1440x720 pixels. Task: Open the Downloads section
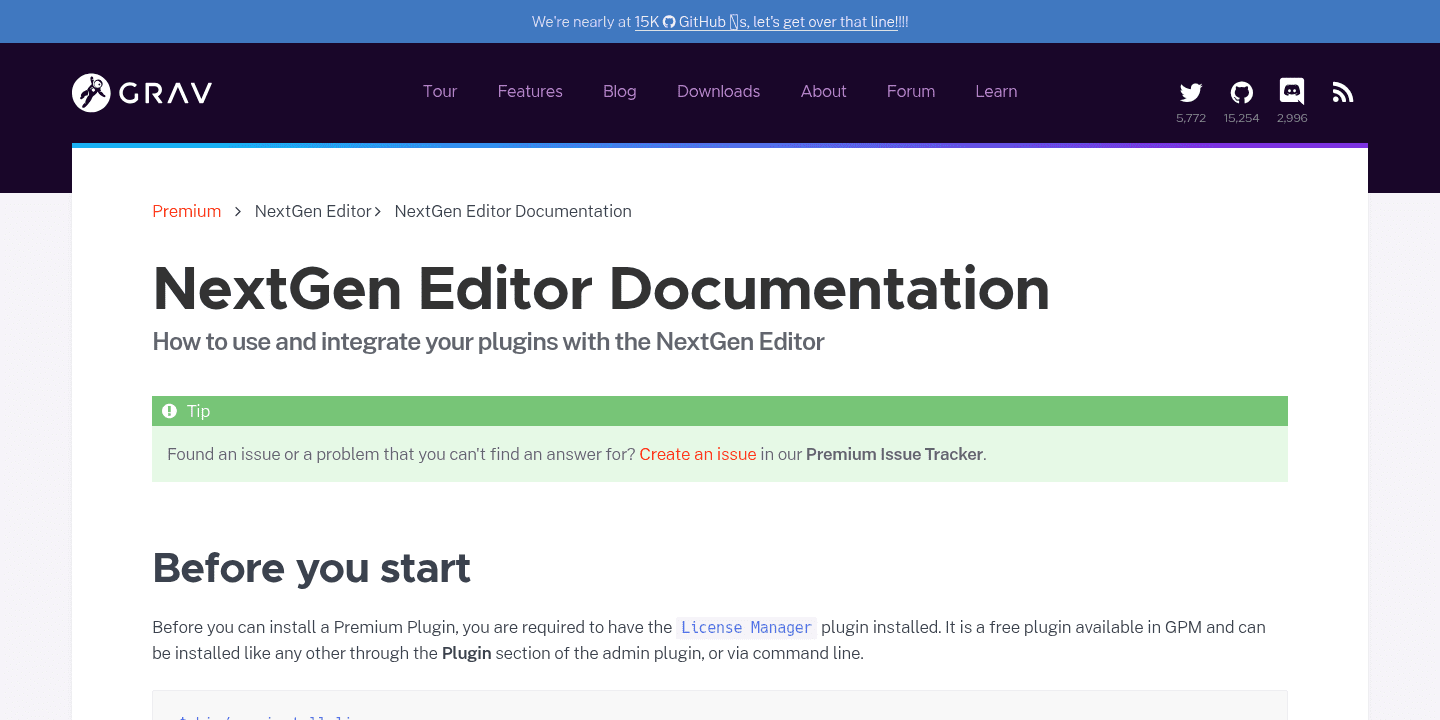click(718, 91)
